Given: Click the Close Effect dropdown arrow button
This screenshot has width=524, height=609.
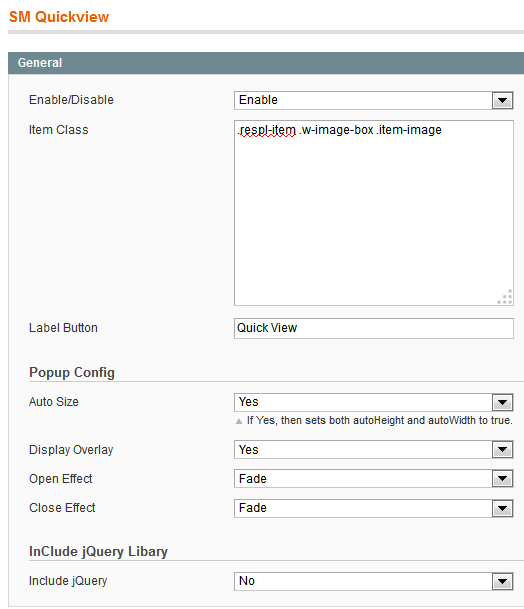Looking at the screenshot, I should pos(502,508).
